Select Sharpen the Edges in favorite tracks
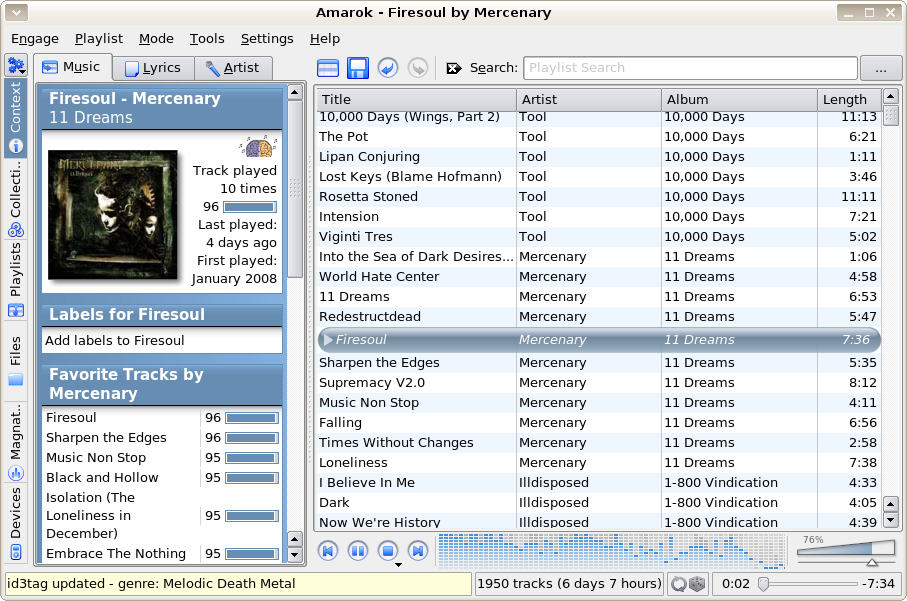The image size is (907, 601). tap(106, 438)
